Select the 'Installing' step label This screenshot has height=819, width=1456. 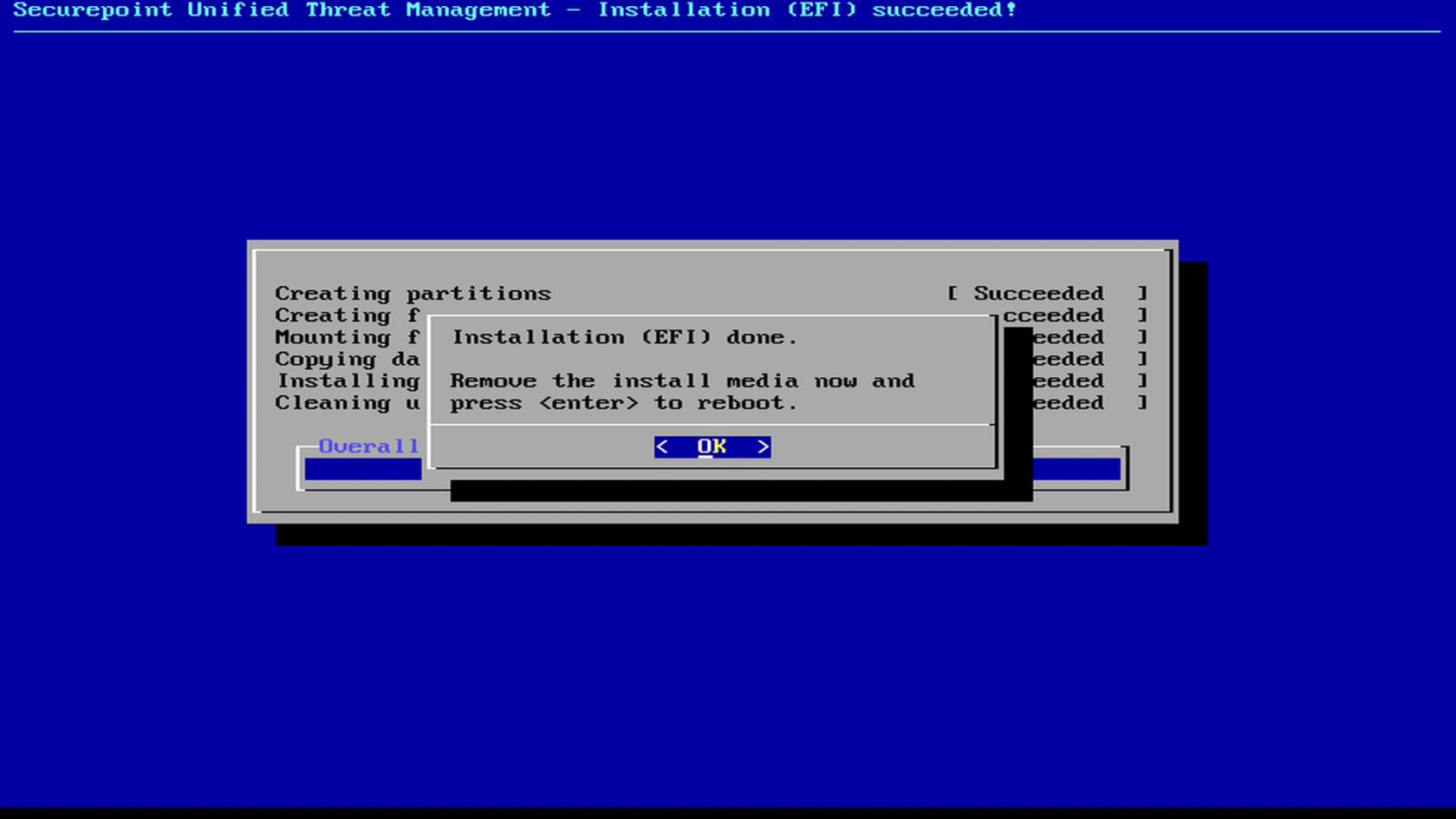348,381
